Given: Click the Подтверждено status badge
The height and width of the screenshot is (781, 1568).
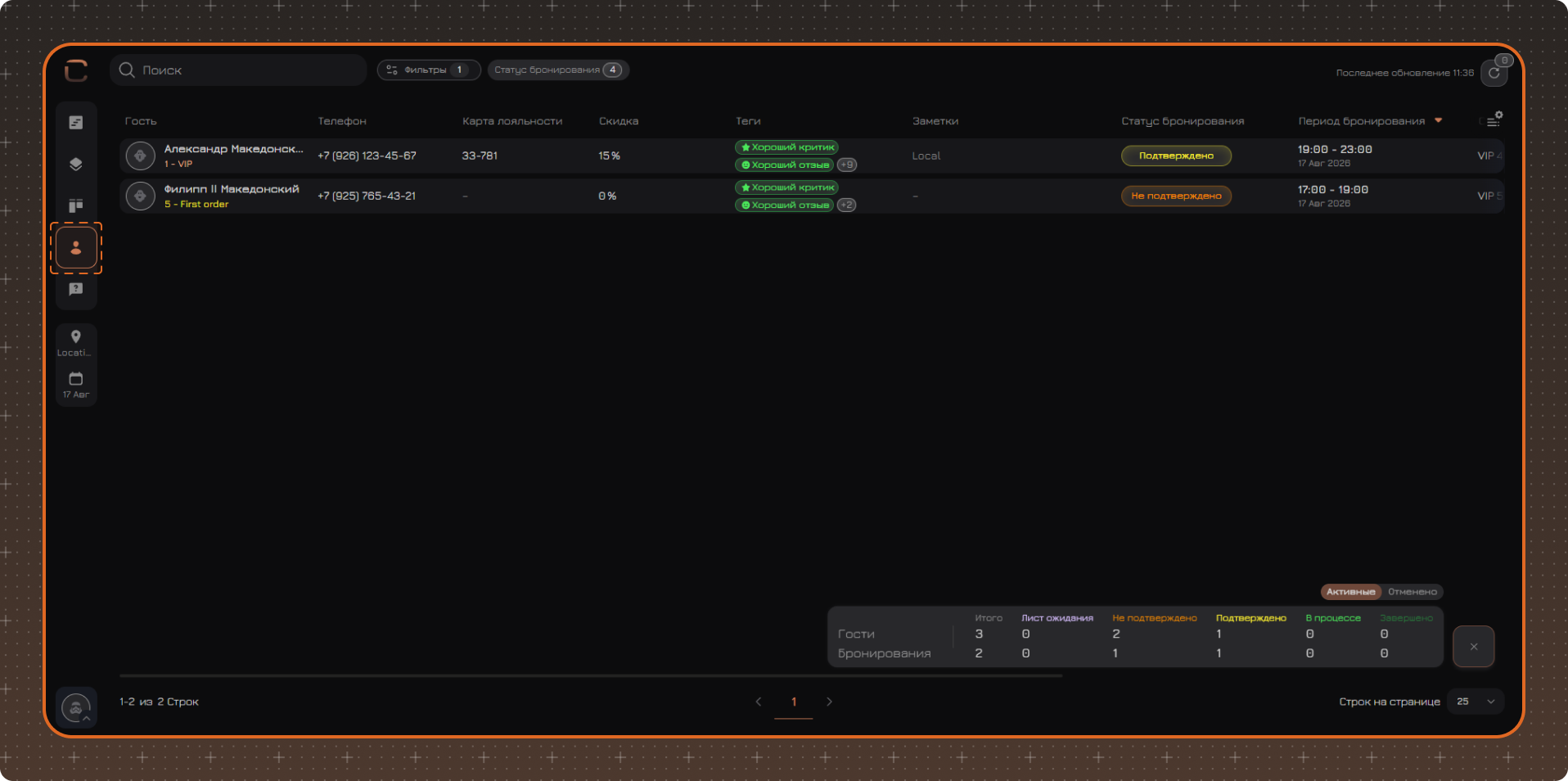Looking at the screenshot, I should (x=1176, y=156).
